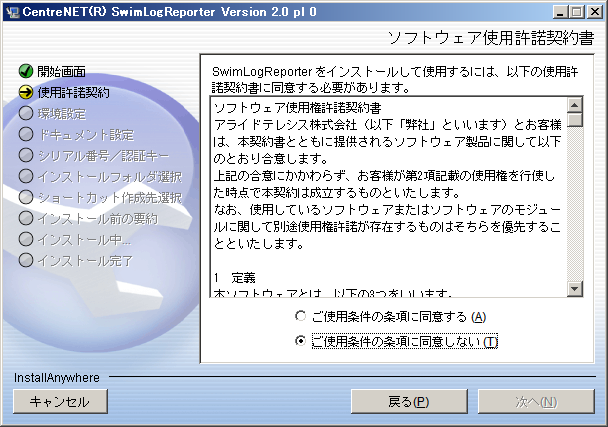Viewport: 608px width, 427px height.
Task: Click the InstallAnywhere label
Action: (x=57, y=377)
